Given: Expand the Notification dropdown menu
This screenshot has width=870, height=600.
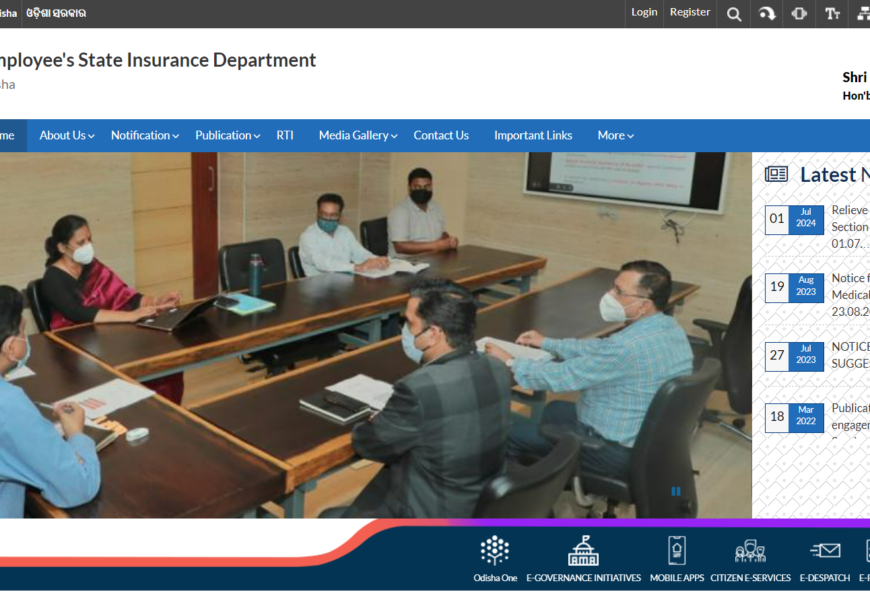Looking at the screenshot, I should 145,136.
